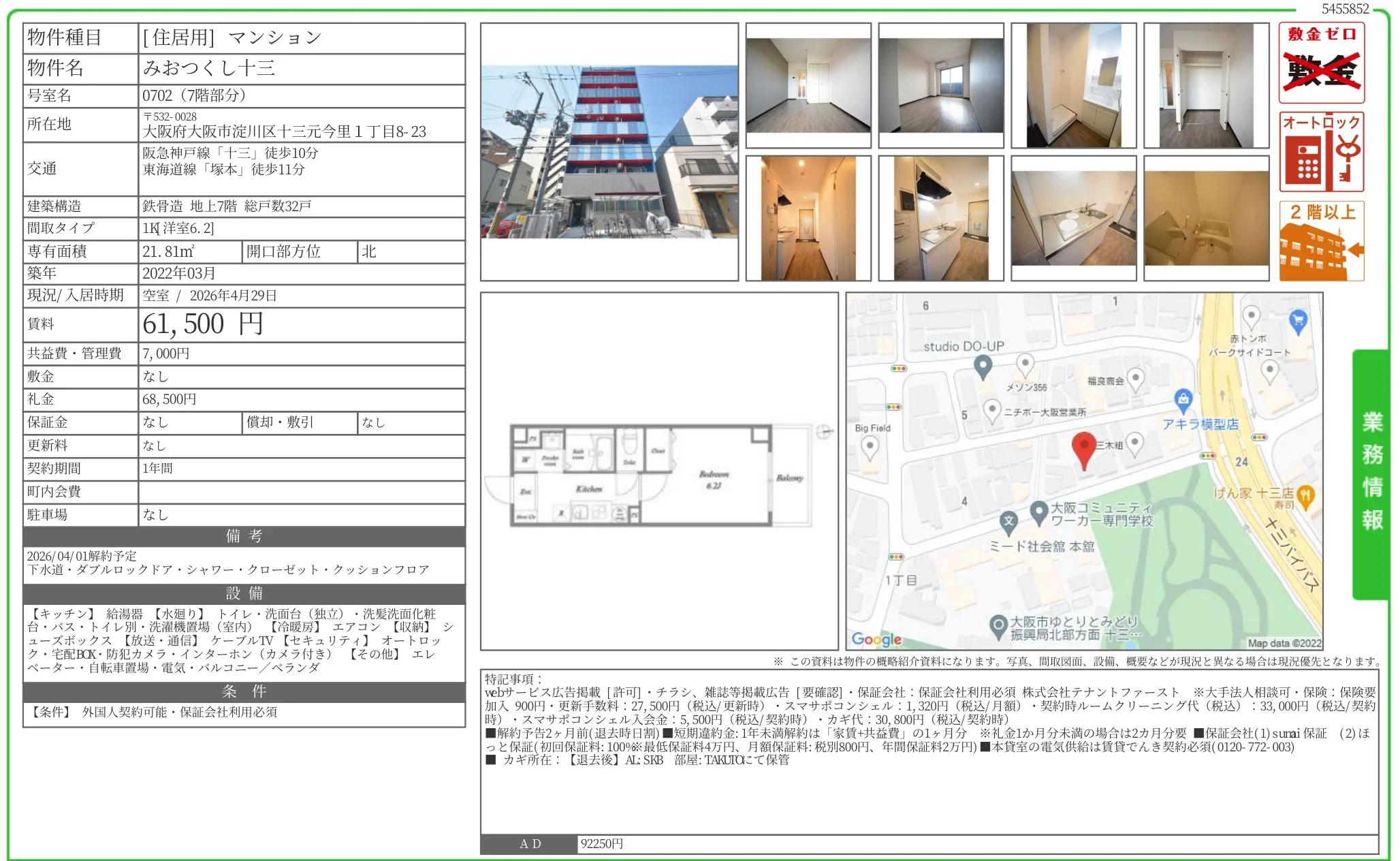Screen dimensions: 1400x861
Task: Click the アキラ模型店 map pin
Action: click(1183, 403)
